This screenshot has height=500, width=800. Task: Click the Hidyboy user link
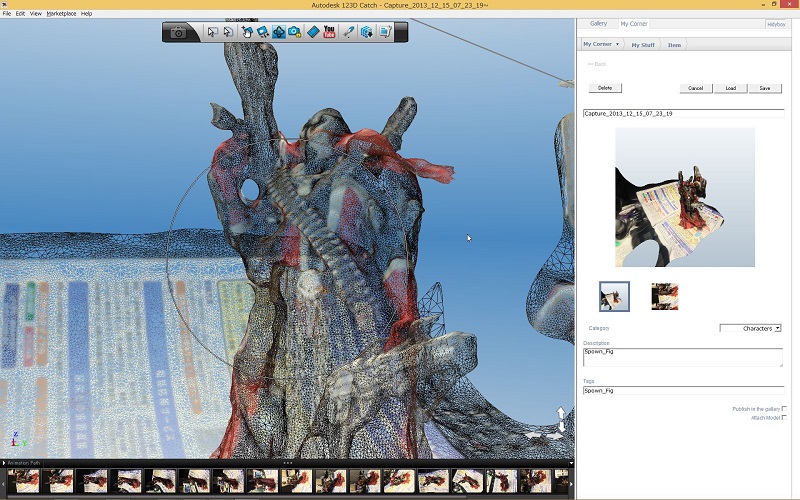(x=776, y=24)
